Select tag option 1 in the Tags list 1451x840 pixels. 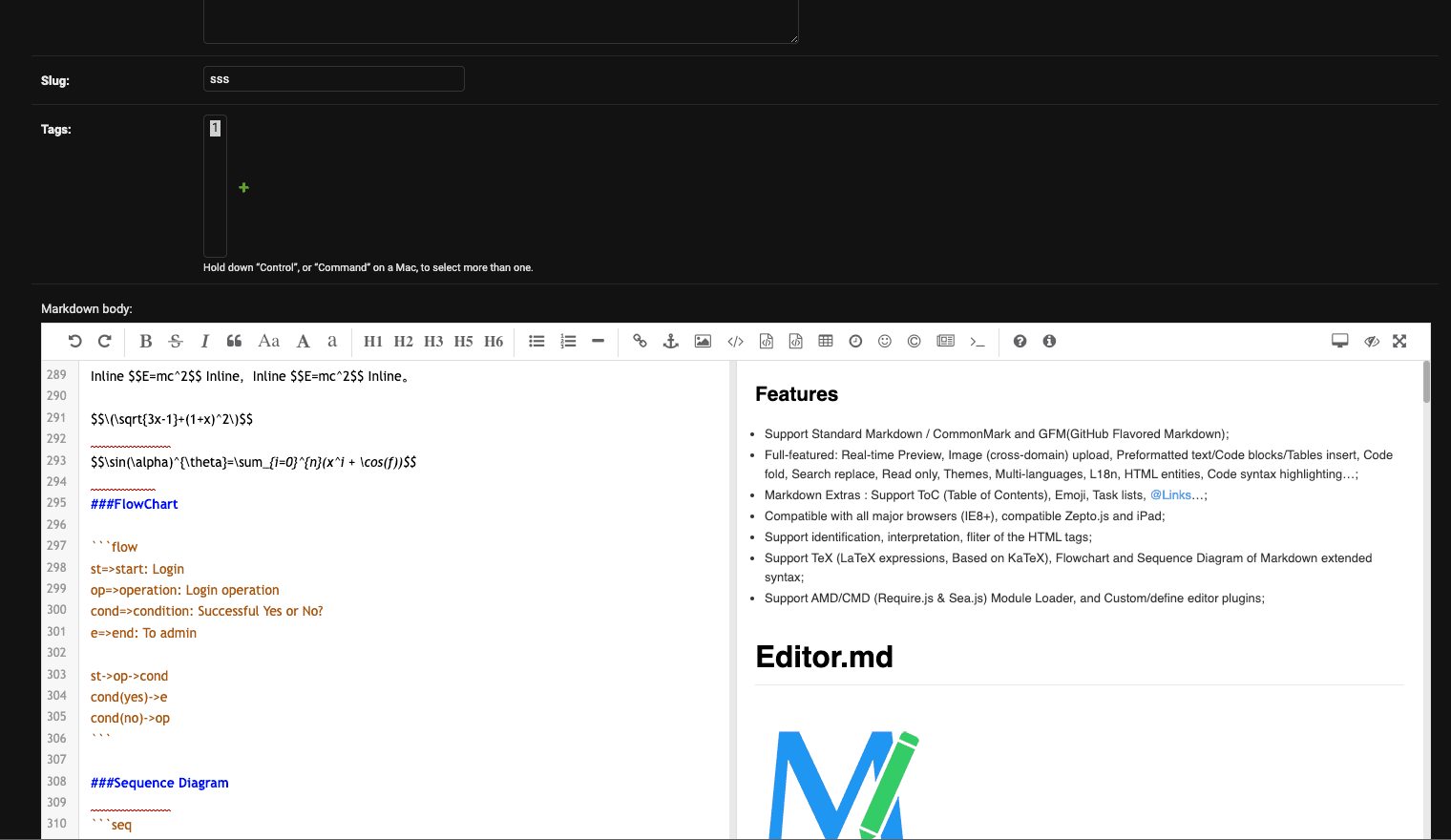click(215, 128)
